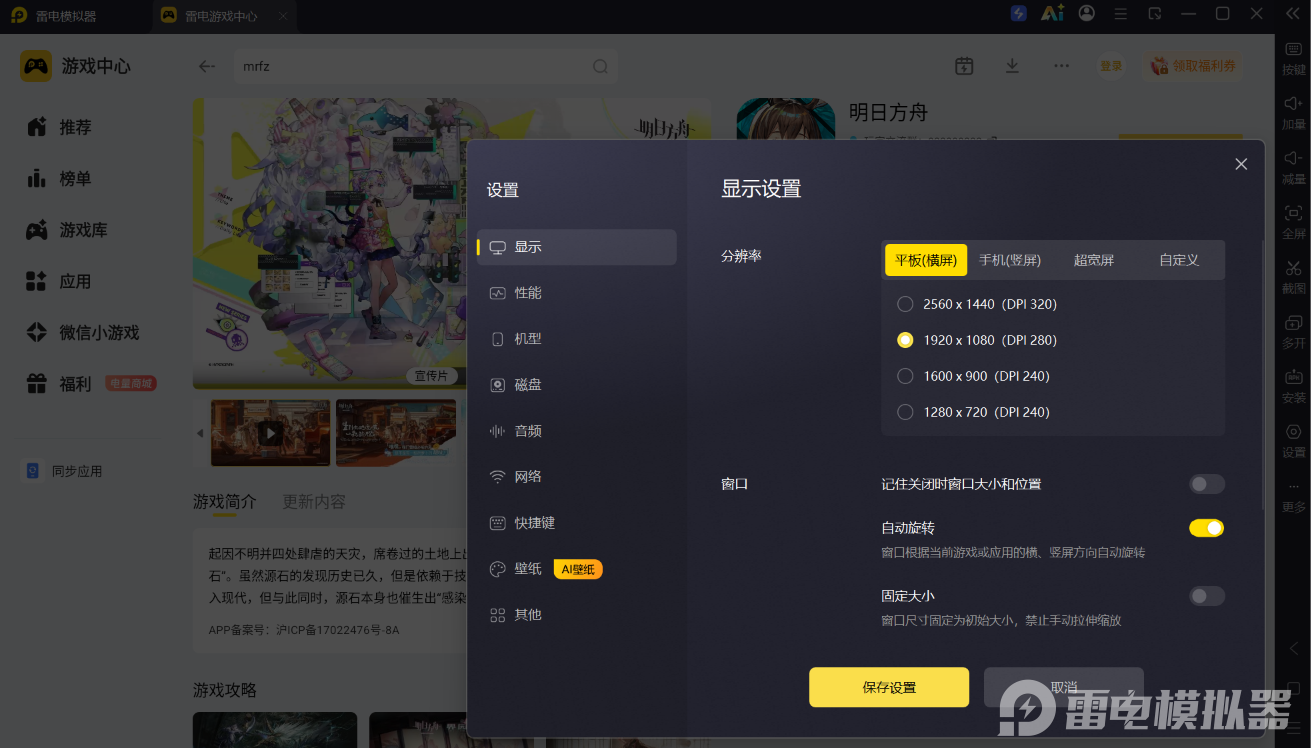Screen dimensions: 1311x748
Task: Show 更多 tools in the right sidebar
Action: click(x=1294, y=495)
